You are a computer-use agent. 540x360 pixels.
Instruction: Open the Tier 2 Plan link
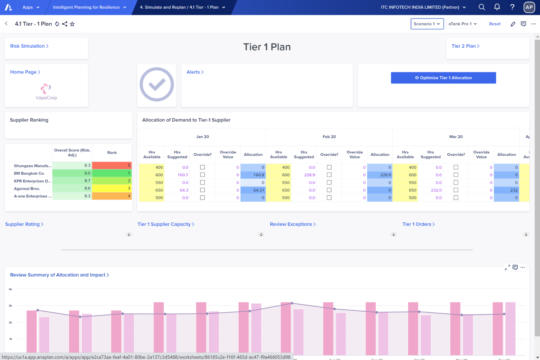465,46
